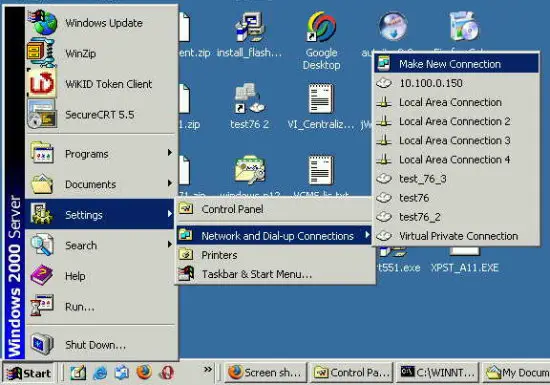Open the test76_2 connection
550x385 pixels.
456,217
